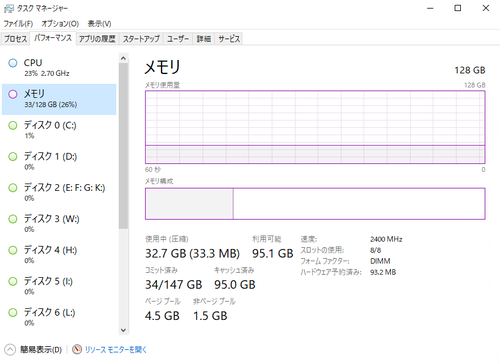Switch to the プロセス tab
Viewport: 500px width, 364px height.
tap(15, 39)
